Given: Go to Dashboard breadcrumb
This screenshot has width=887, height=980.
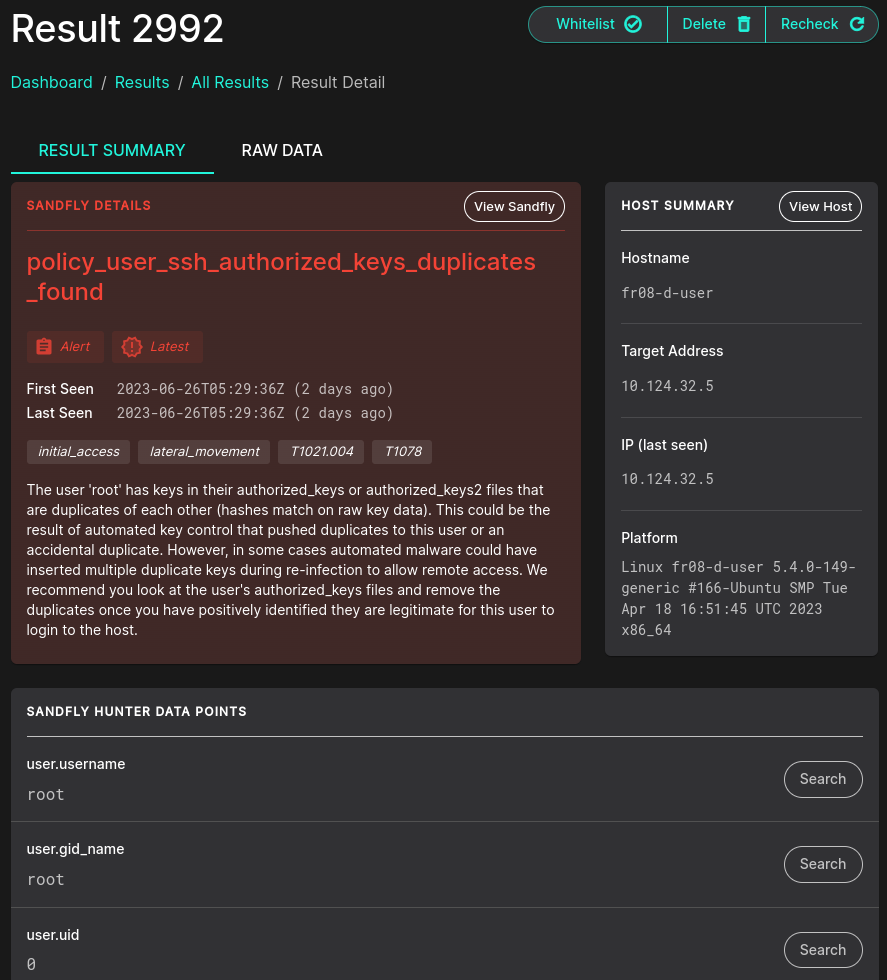Looking at the screenshot, I should [51, 82].
